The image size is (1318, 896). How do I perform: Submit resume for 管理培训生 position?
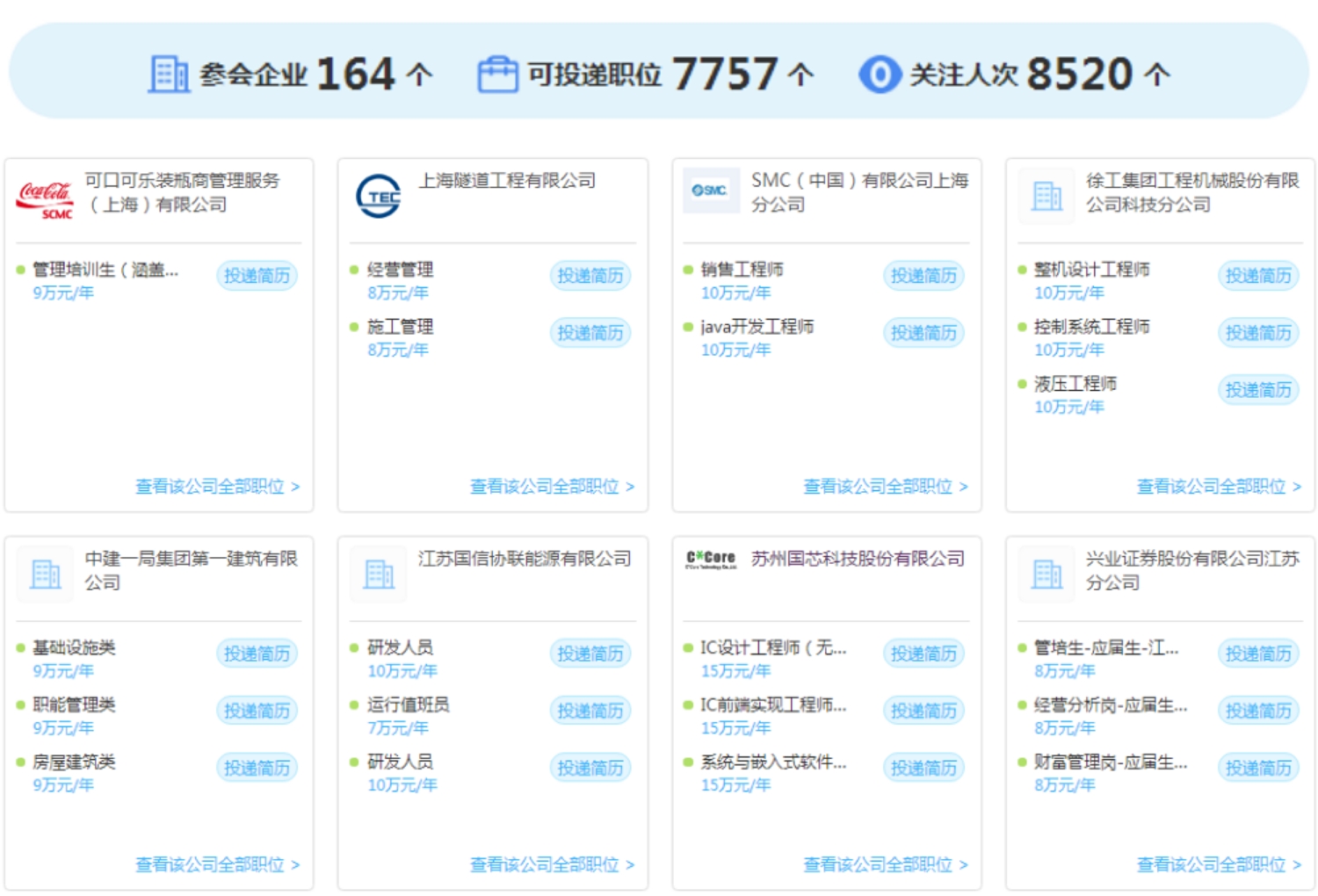point(257,276)
